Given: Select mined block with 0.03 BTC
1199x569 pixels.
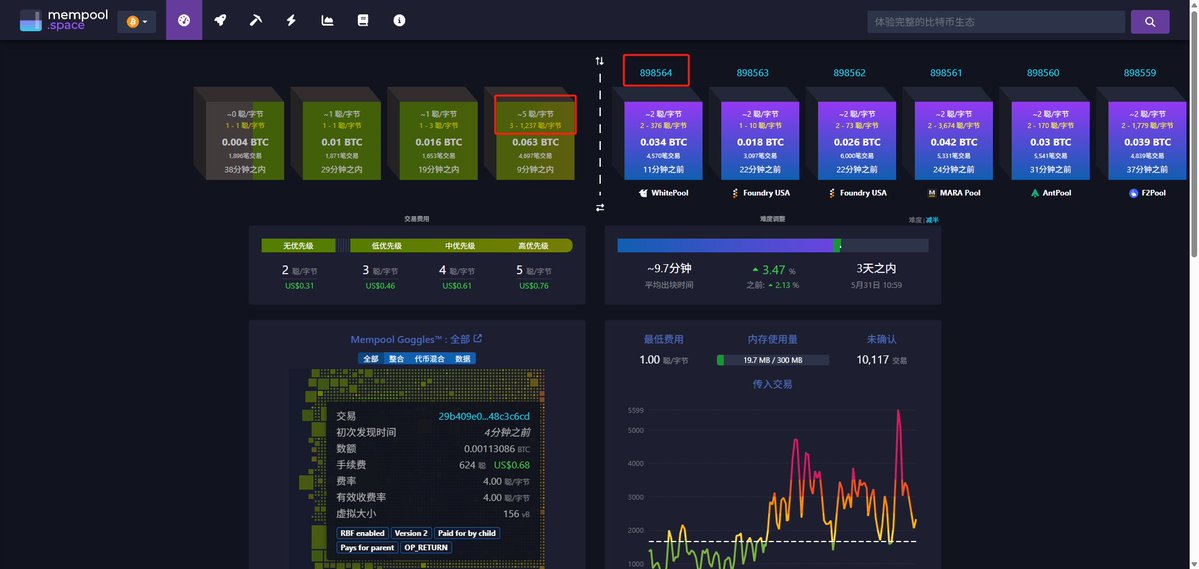Looking at the screenshot, I should [x=1051, y=141].
